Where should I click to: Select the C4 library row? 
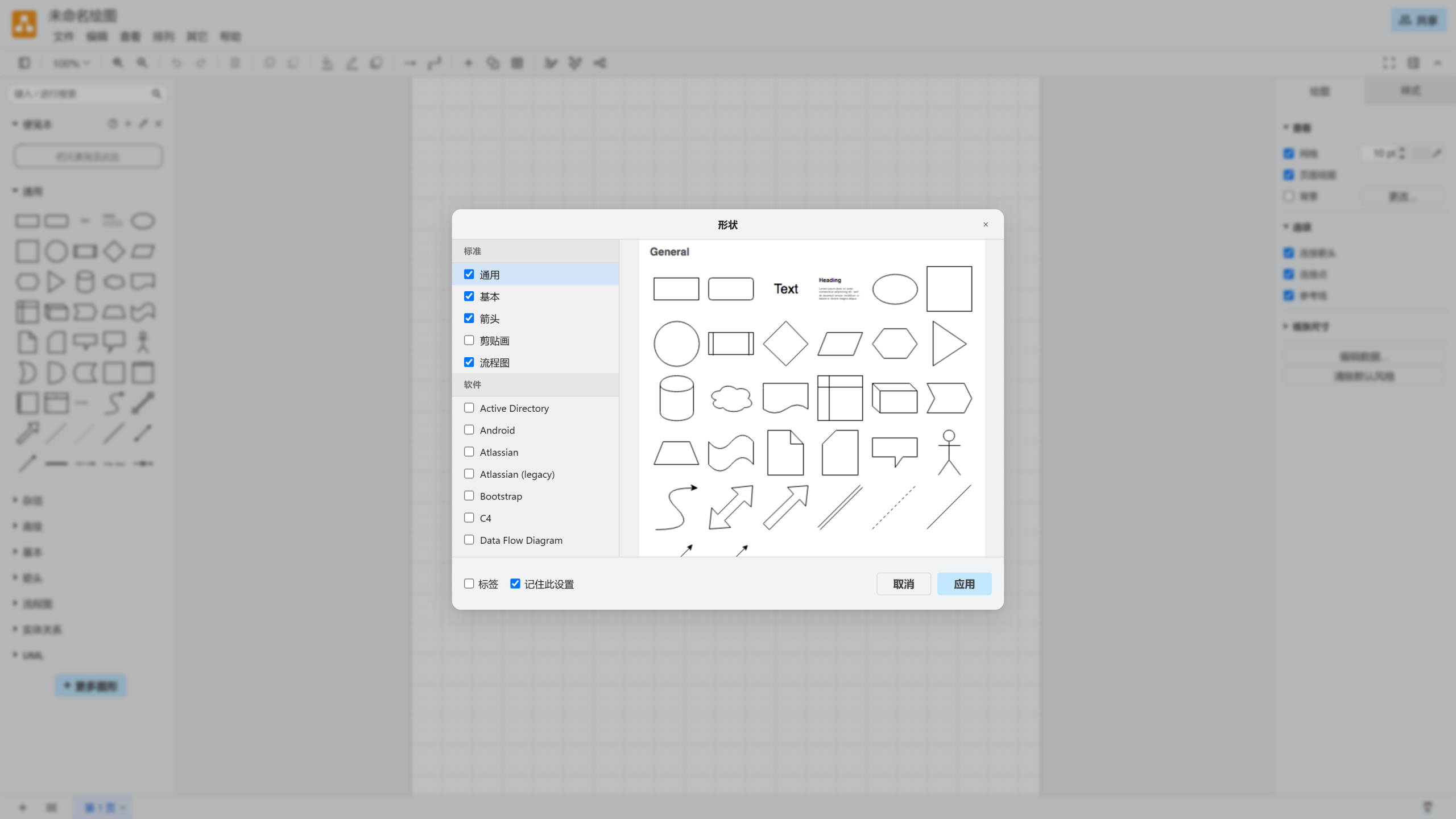(535, 518)
